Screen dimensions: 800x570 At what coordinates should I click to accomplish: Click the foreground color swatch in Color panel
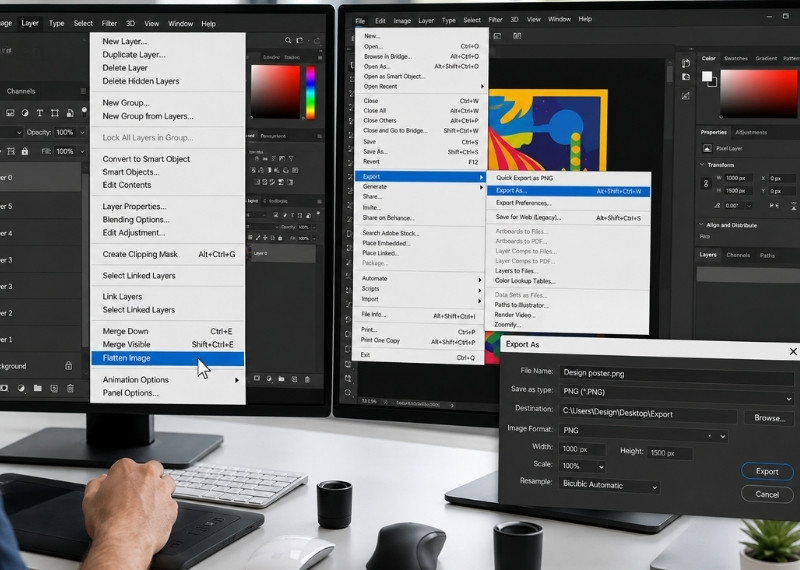[x=707, y=77]
